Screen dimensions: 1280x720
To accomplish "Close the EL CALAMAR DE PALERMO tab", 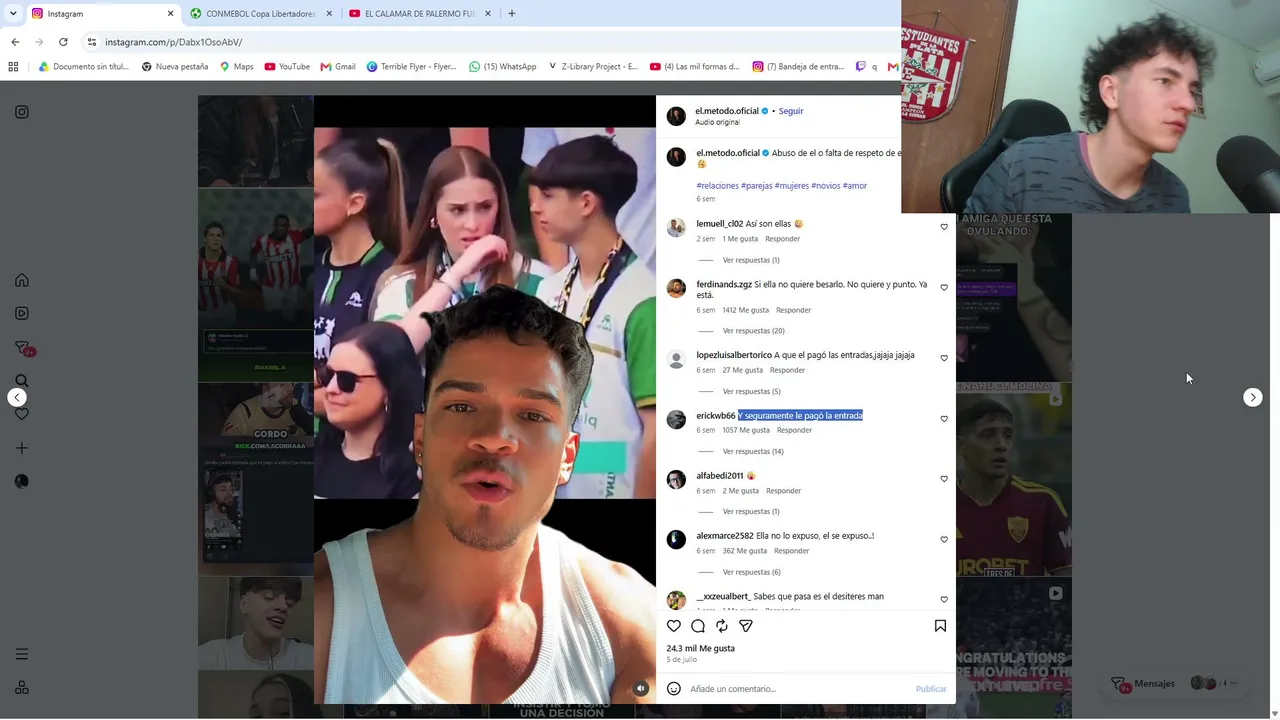I will [x=488, y=14].
